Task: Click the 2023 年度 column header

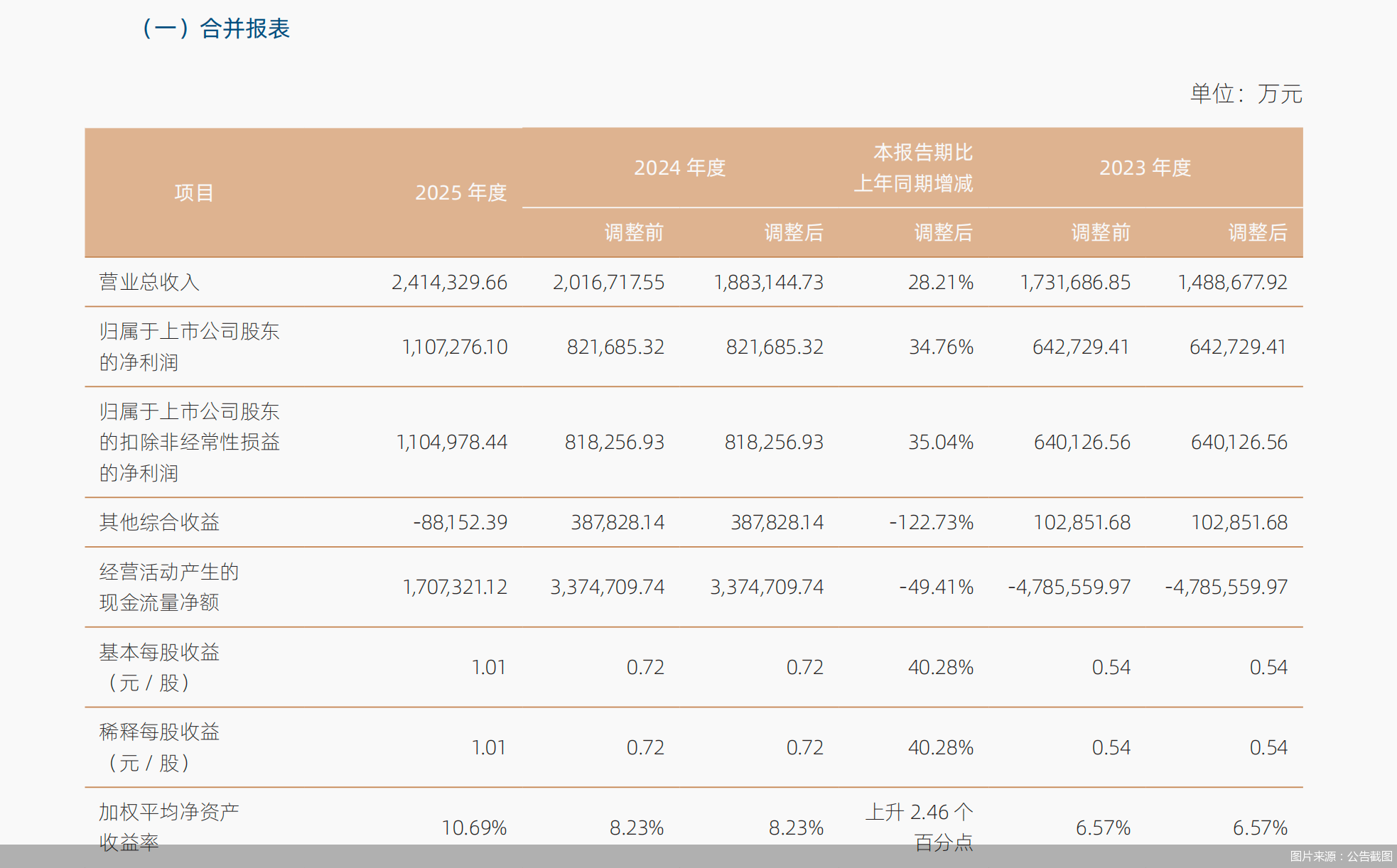Action: [x=1146, y=168]
